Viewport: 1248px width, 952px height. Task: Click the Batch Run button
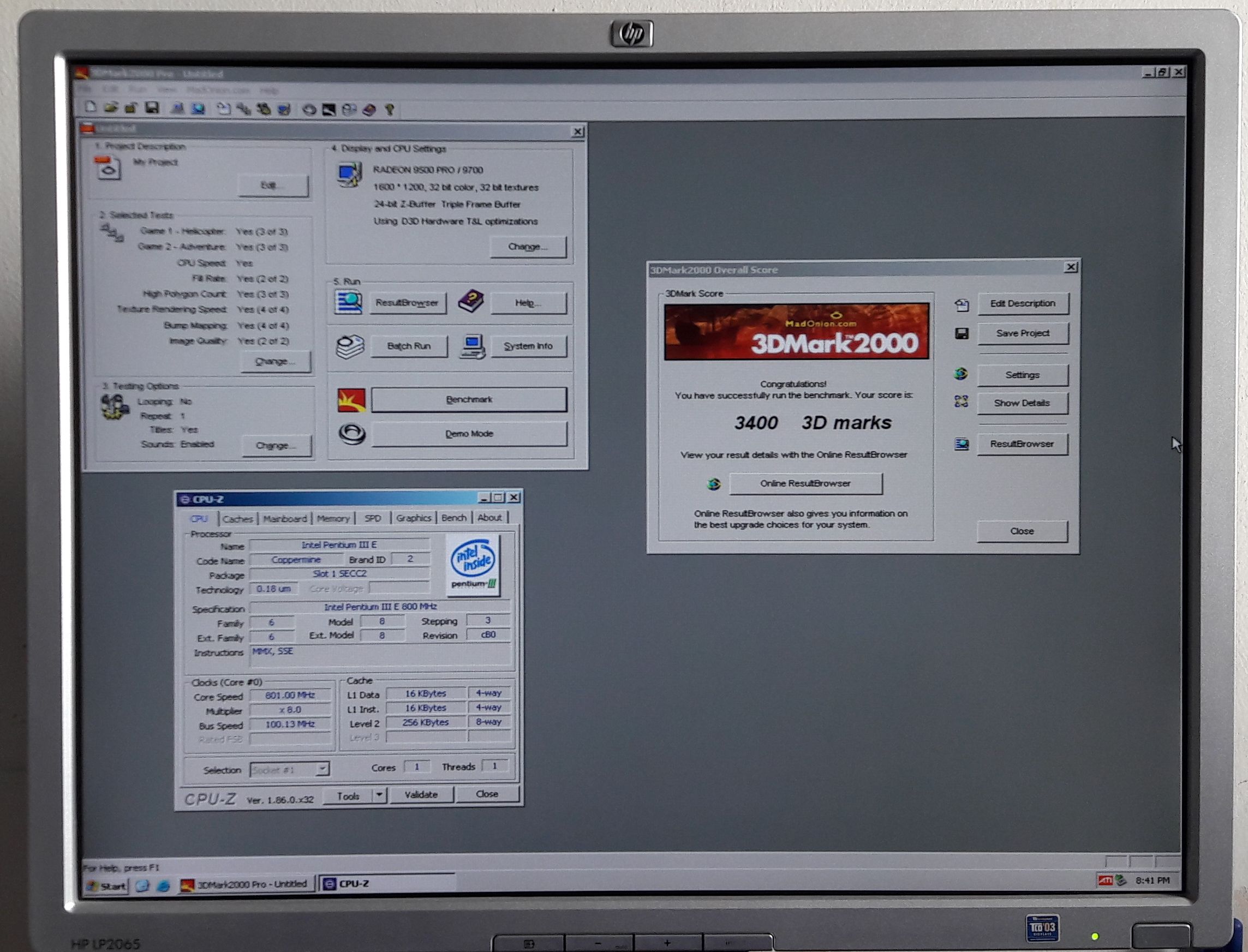(409, 346)
